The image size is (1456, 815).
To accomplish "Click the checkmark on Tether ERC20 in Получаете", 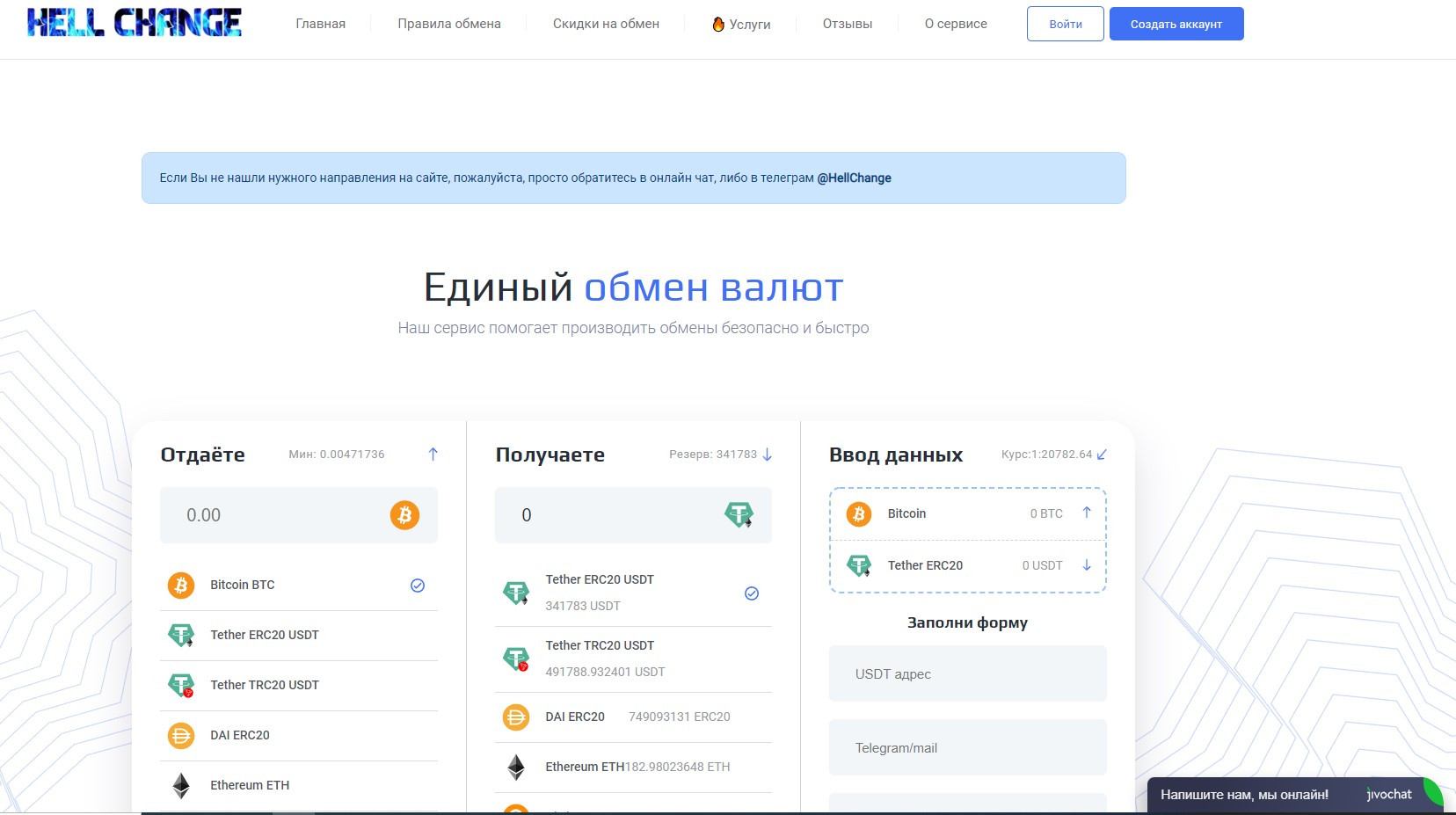I will tap(752, 593).
